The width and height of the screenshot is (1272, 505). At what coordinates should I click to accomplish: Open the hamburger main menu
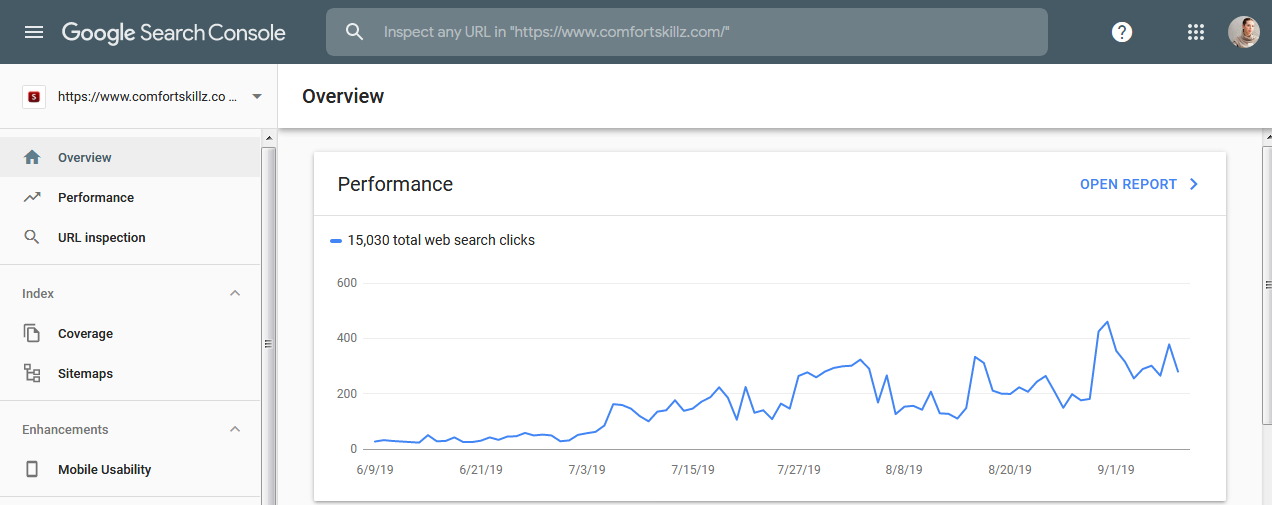34,32
